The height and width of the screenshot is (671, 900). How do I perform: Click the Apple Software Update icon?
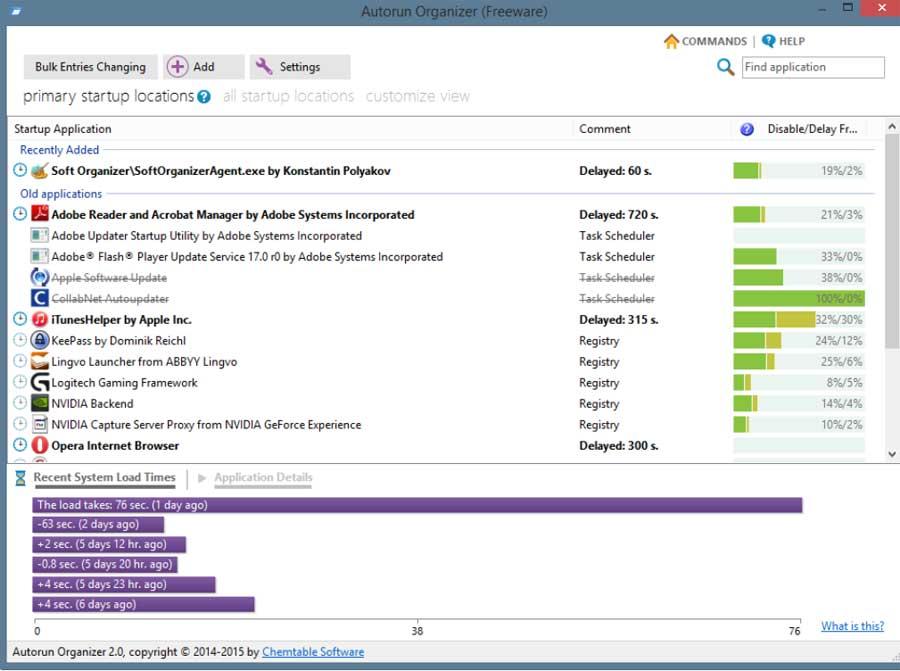click(x=40, y=277)
